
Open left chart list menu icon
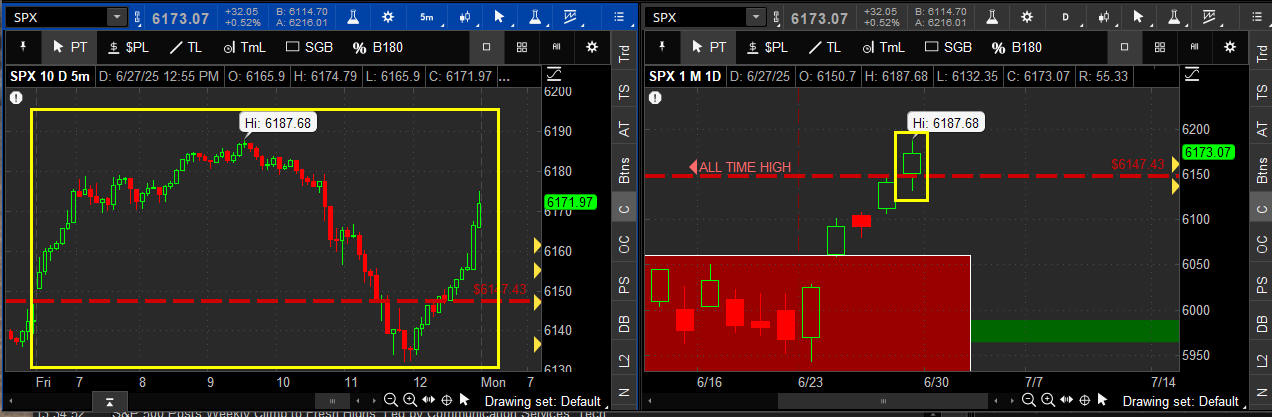coord(621,17)
